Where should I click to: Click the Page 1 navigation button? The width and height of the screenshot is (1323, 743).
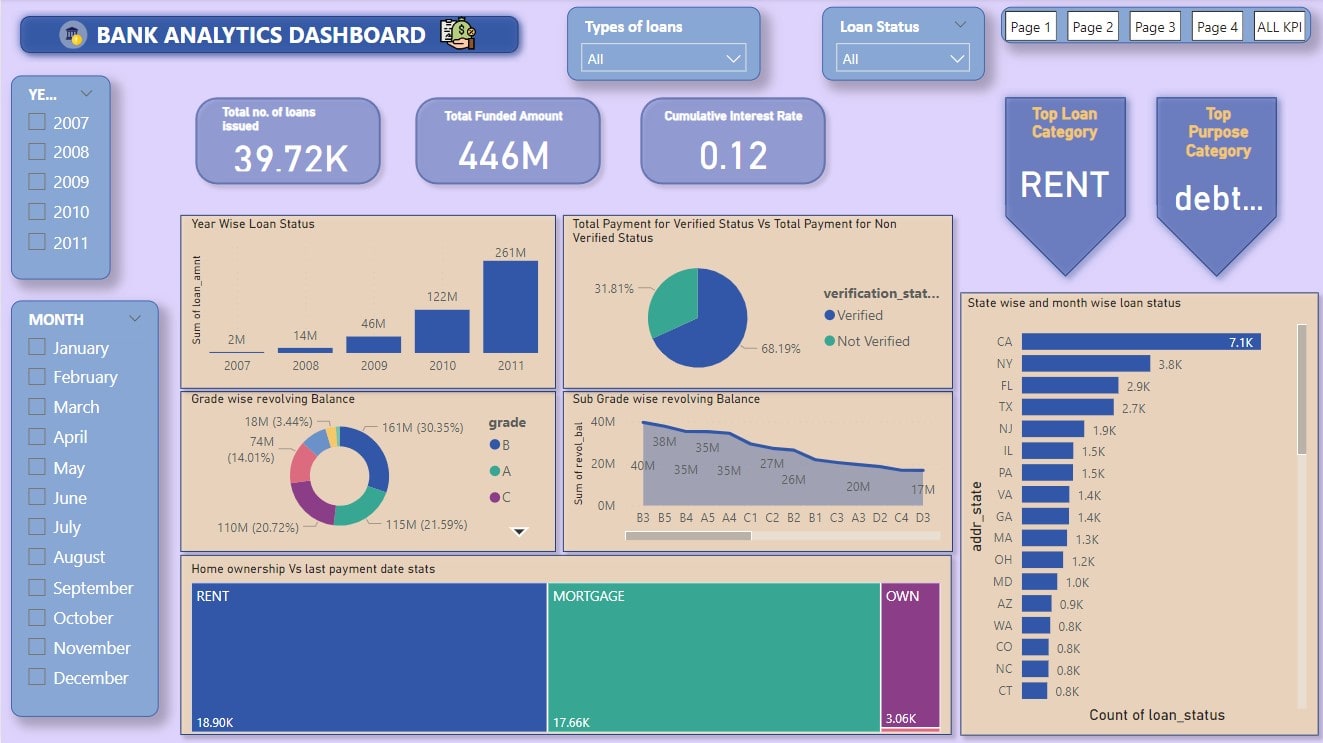(1030, 27)
